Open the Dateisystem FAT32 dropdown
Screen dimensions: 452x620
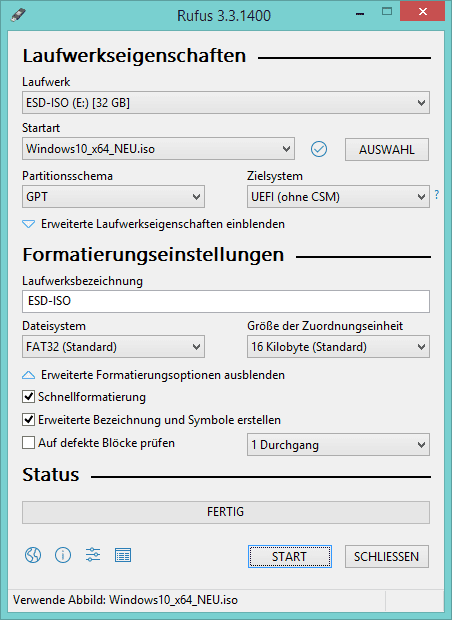pos(113,347)
